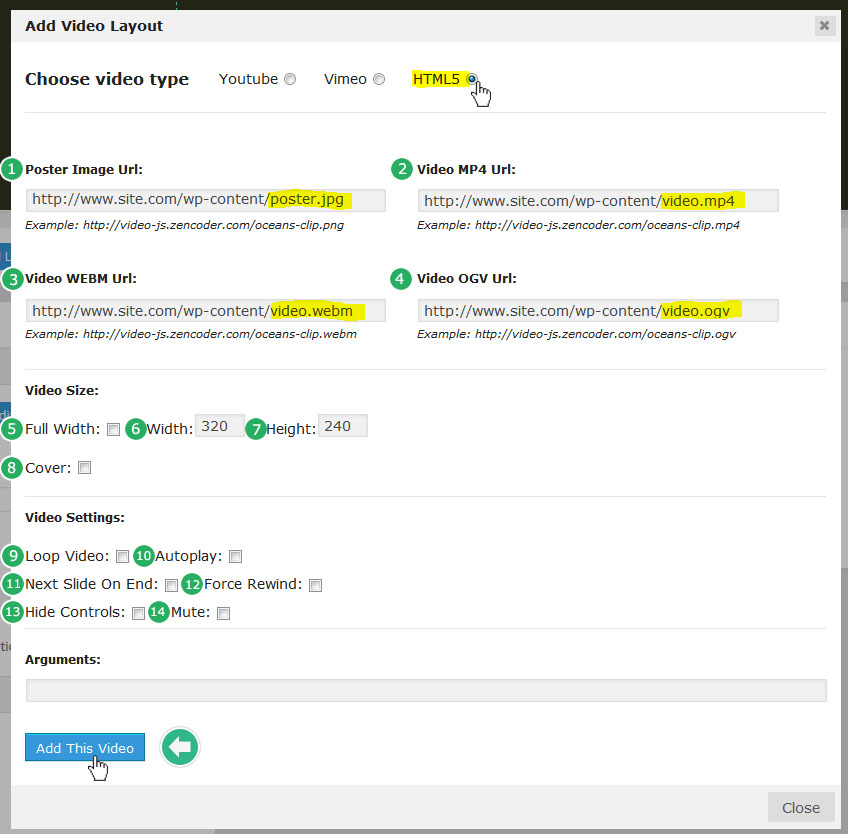Enable the Hide Controls checkbox
The height and width of the screenshot is (834, 848).
click(x=139, y=613)
